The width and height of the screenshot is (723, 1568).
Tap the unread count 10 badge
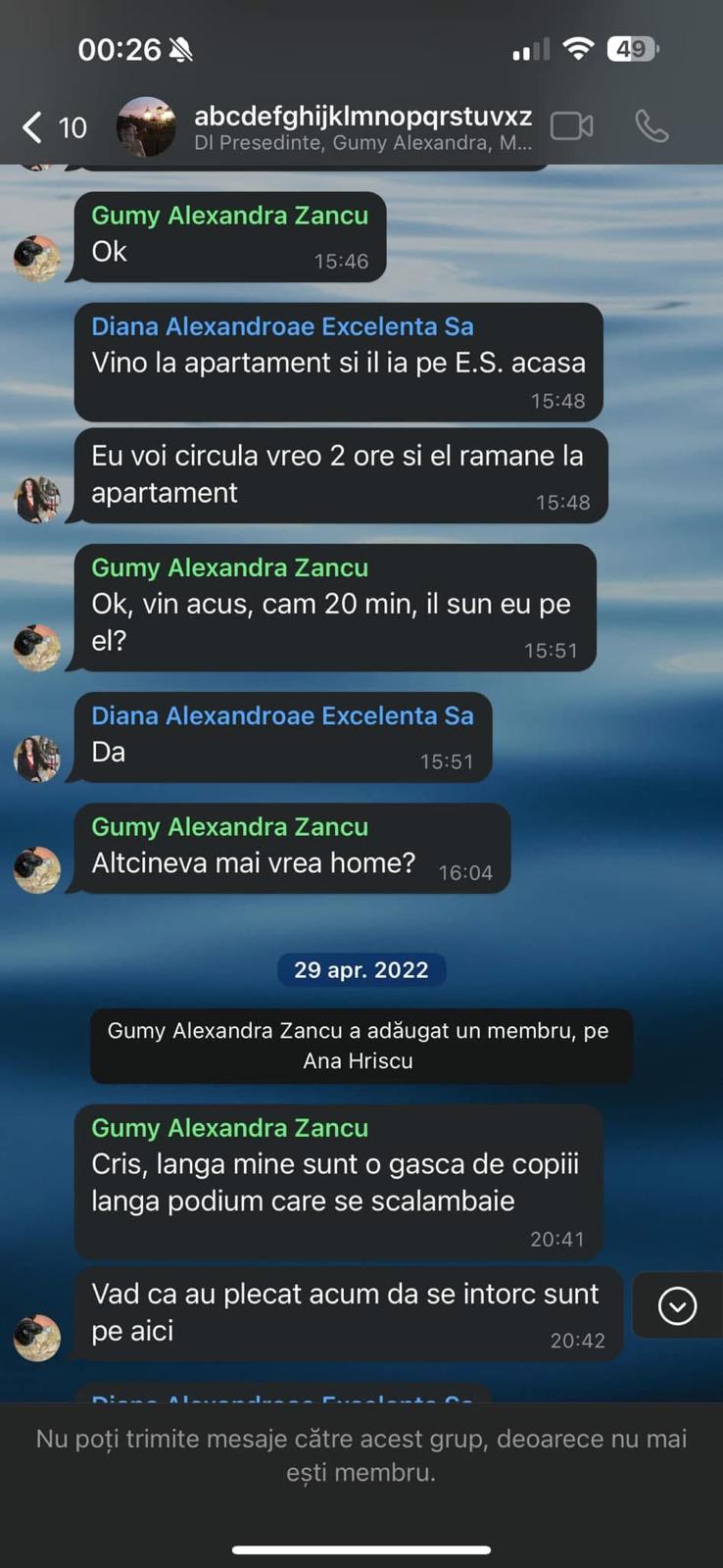pos(72,127)
